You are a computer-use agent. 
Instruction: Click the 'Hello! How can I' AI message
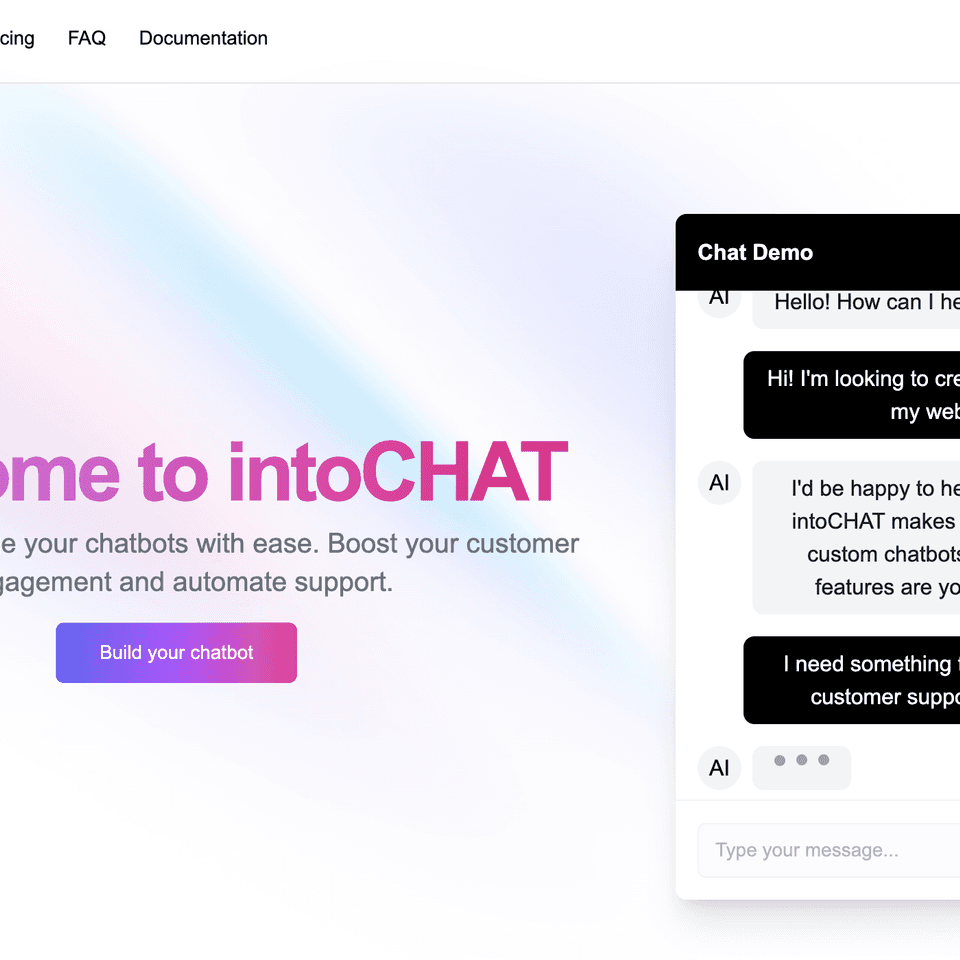point(856,309)
